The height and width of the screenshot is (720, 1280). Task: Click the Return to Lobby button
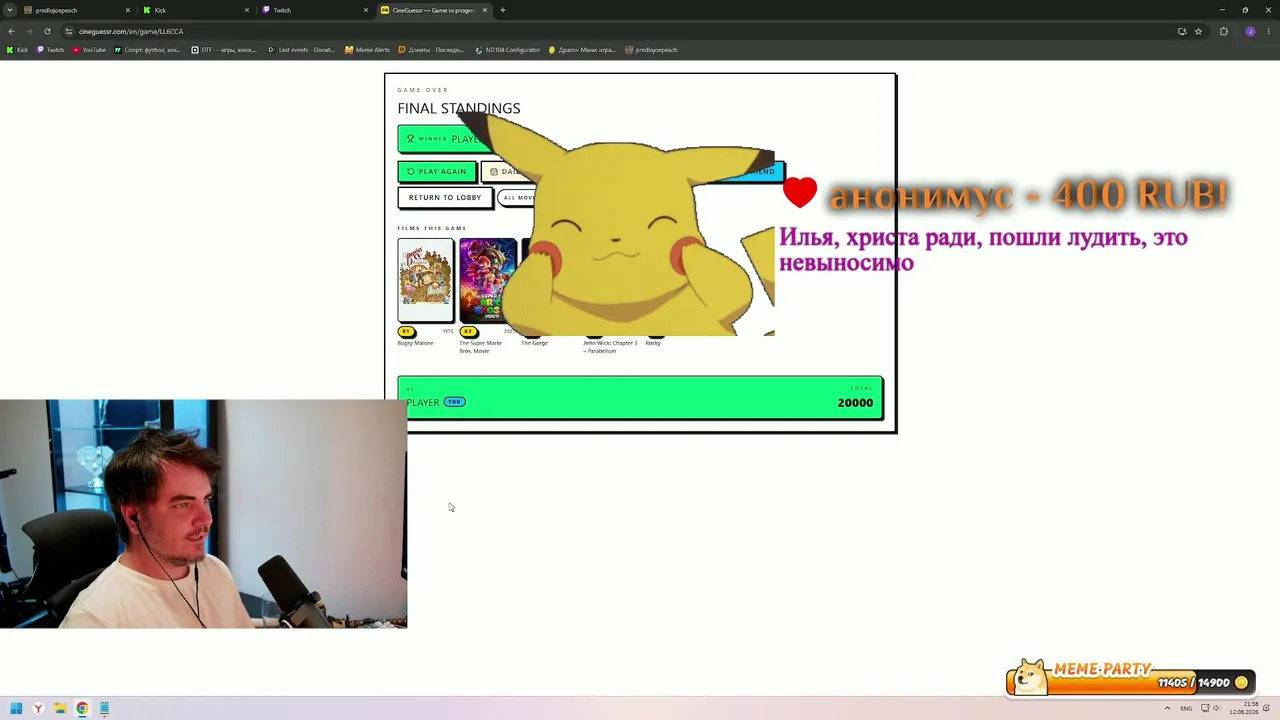pos(444,197)
